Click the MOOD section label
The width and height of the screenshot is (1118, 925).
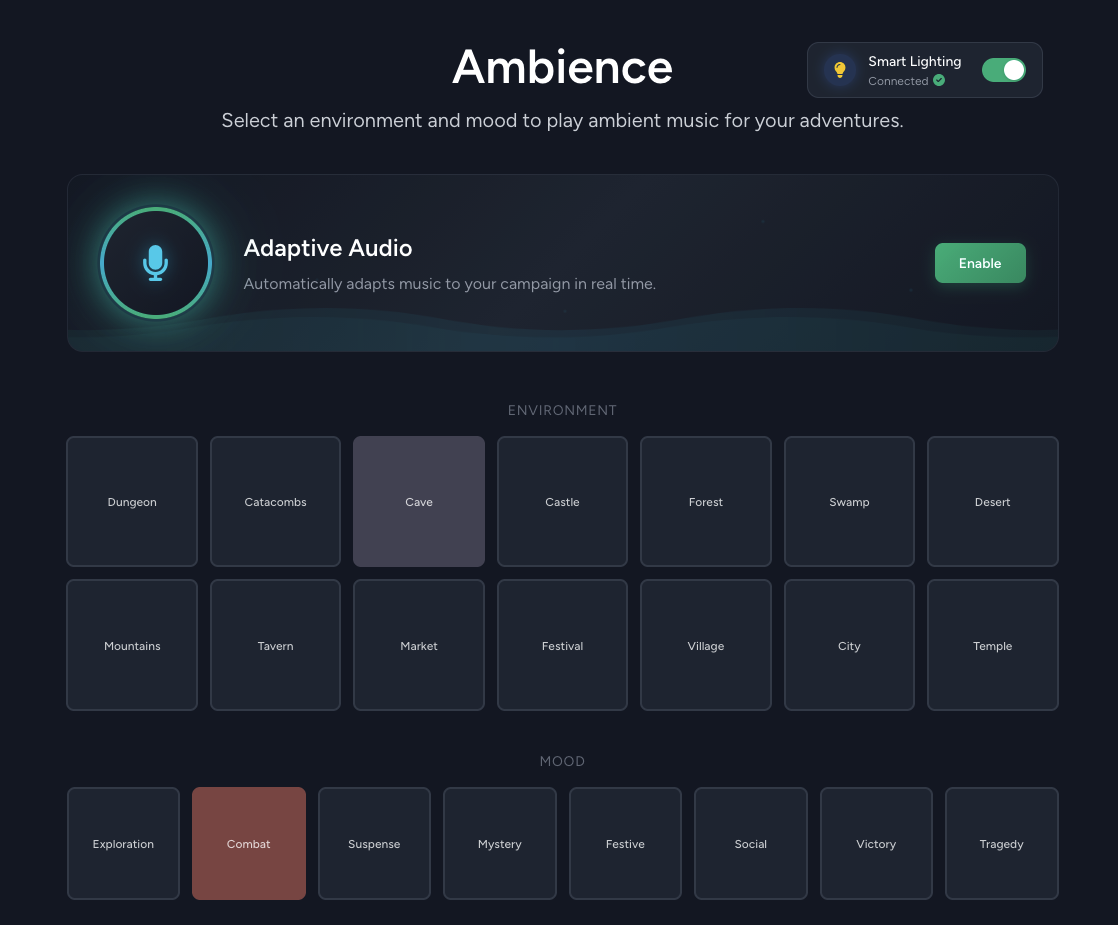pos(563,761)
